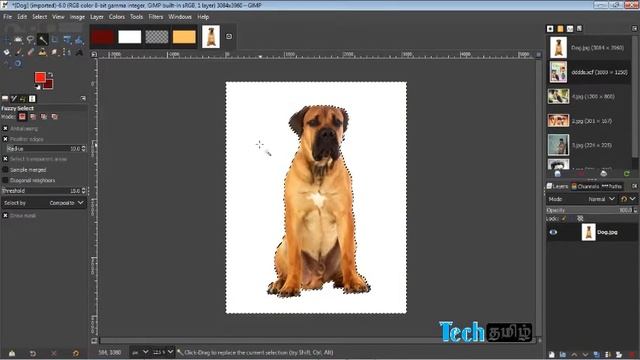Toggle the Quick Mask button below canvas

pyautogui.click(x=94, y=341)
